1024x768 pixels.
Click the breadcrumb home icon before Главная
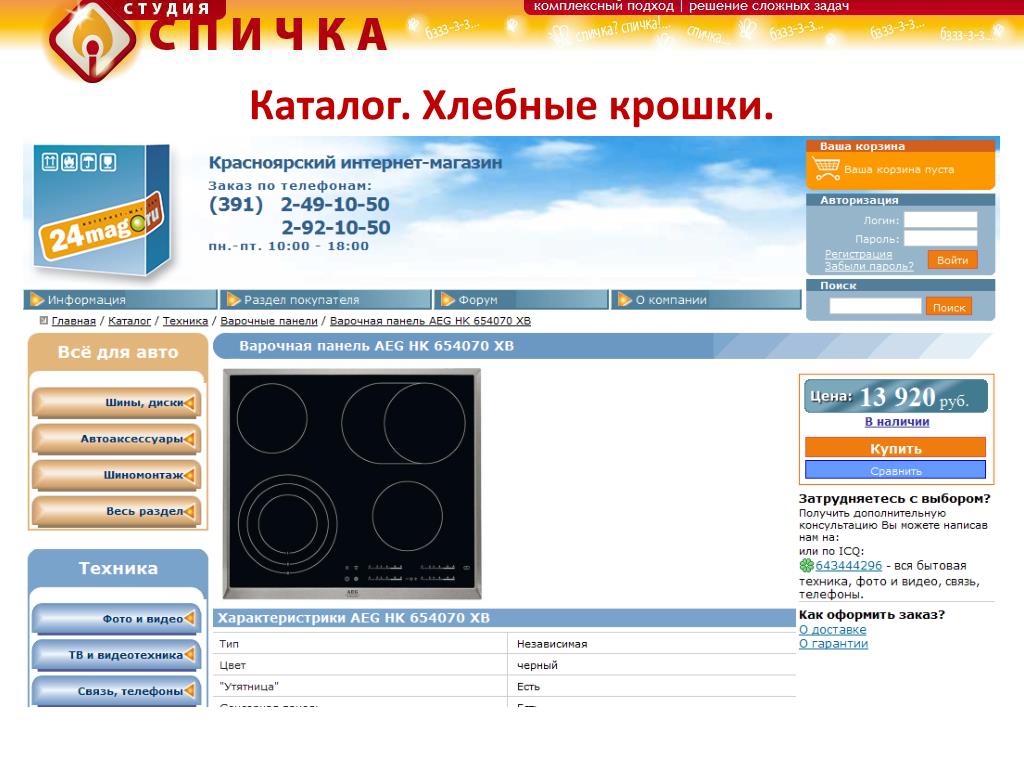tap(44, 320)
